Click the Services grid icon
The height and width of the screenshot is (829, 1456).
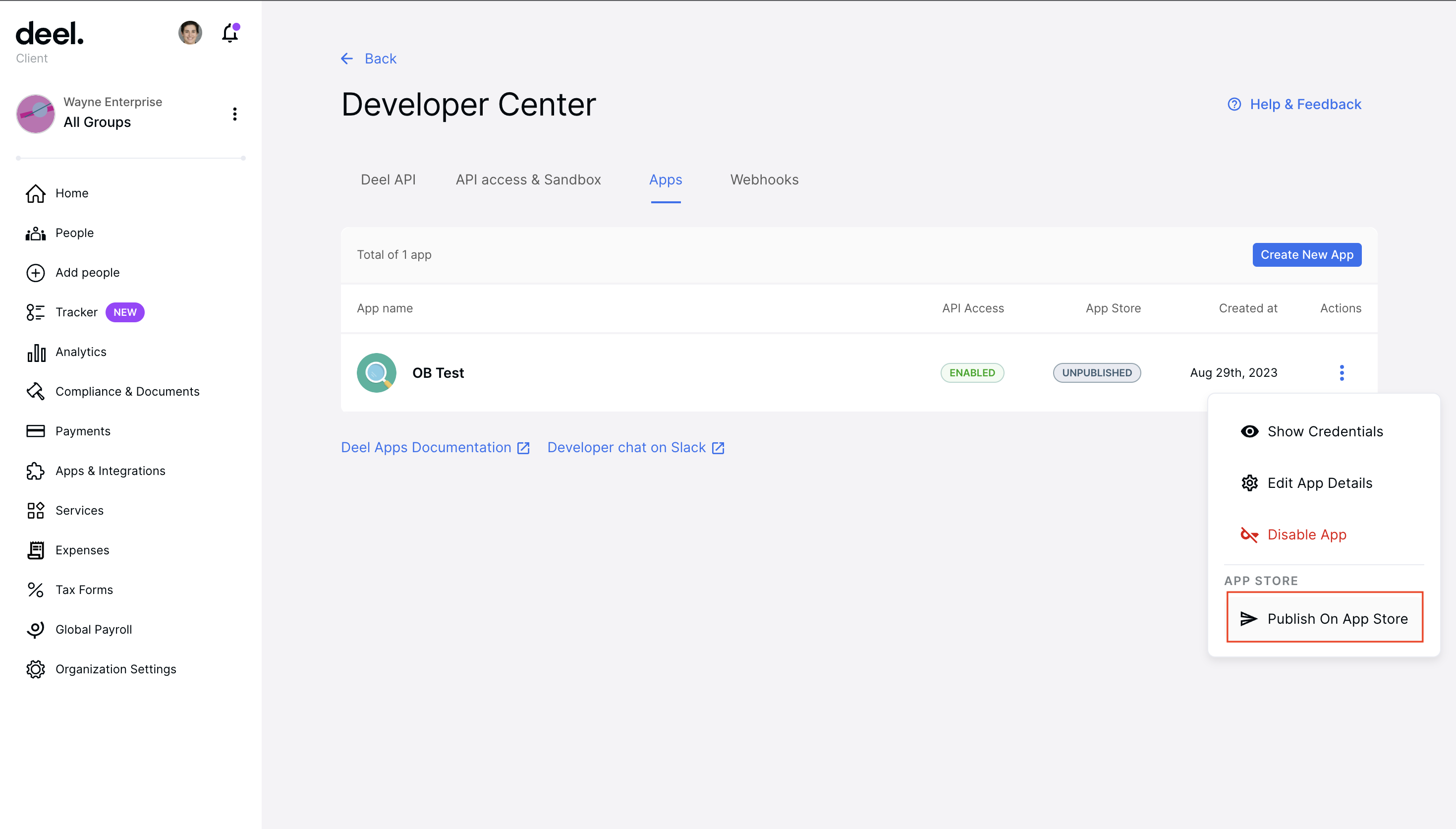[35, 511]
